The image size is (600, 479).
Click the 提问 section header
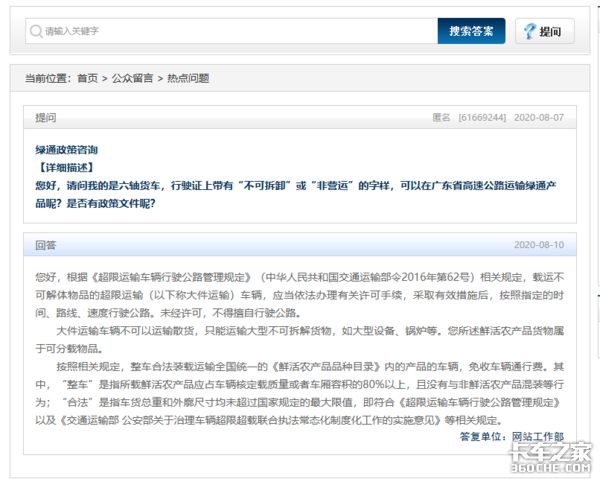[300, 117]
